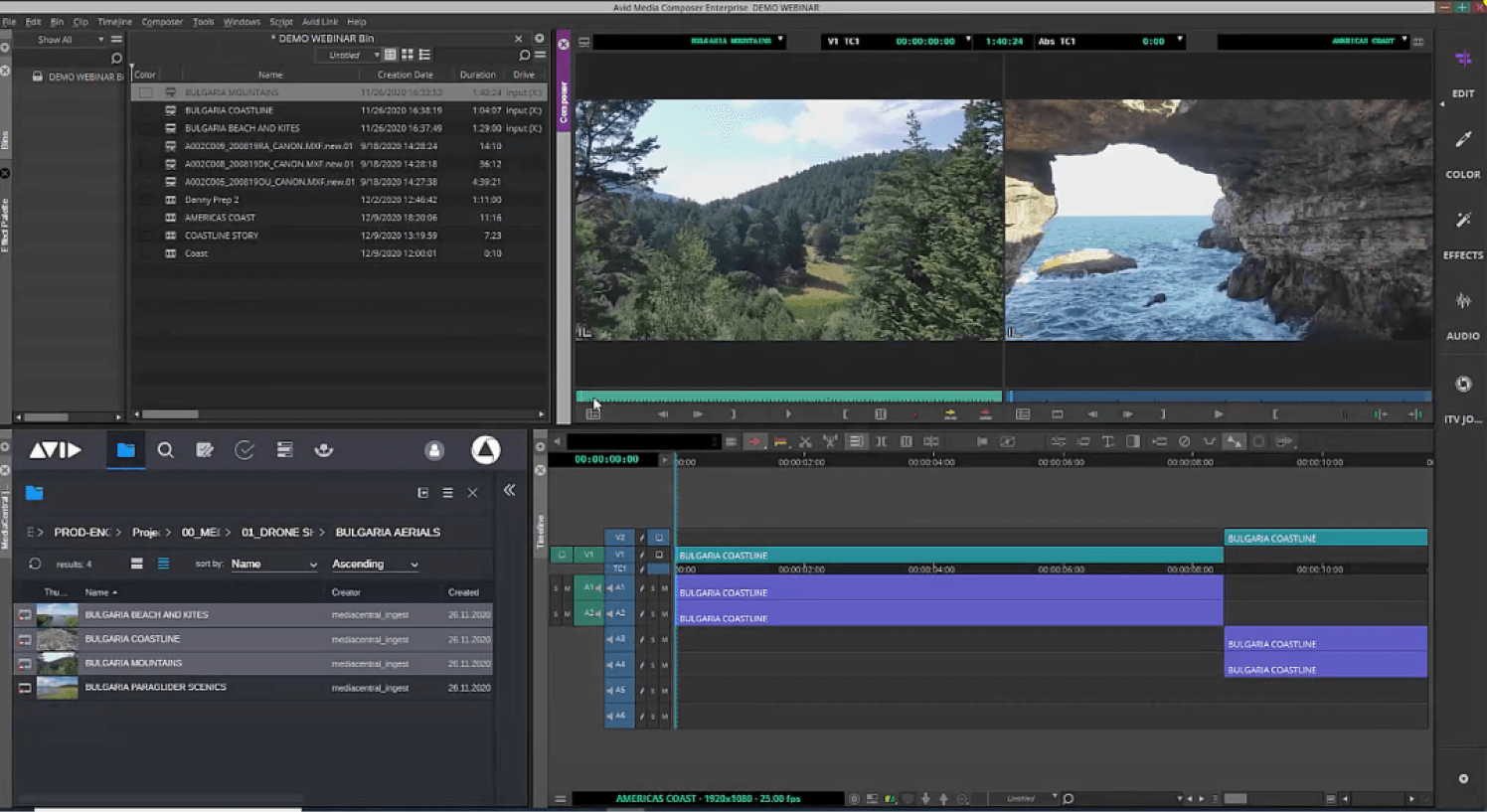This screenshot has height=812, width=1487.
Task: Solo track A6 with S button
Action: pos(653,716)
